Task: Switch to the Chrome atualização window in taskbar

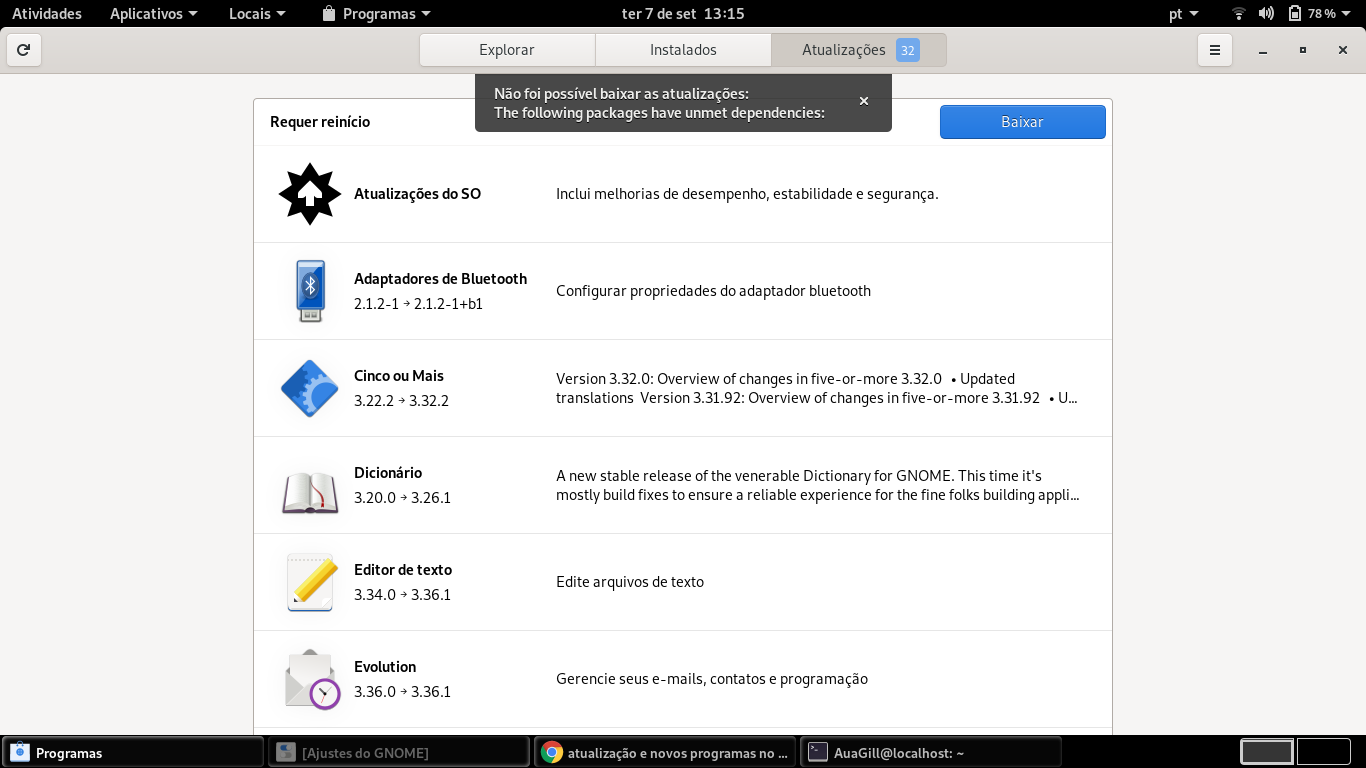Action: coord(666,753)
